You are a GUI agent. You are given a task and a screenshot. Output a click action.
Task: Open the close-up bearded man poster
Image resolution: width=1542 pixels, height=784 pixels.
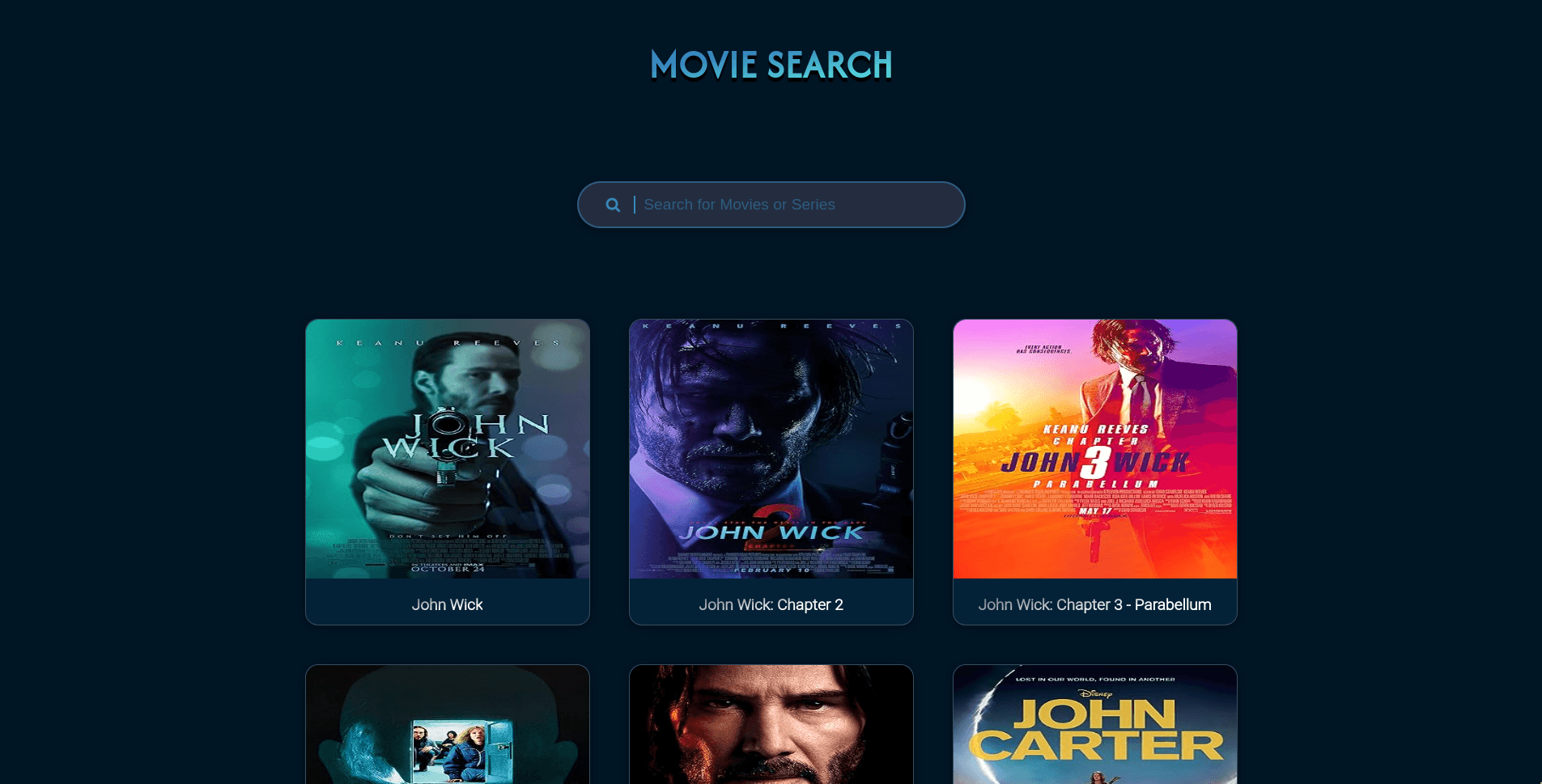click(x=771, y=724)
